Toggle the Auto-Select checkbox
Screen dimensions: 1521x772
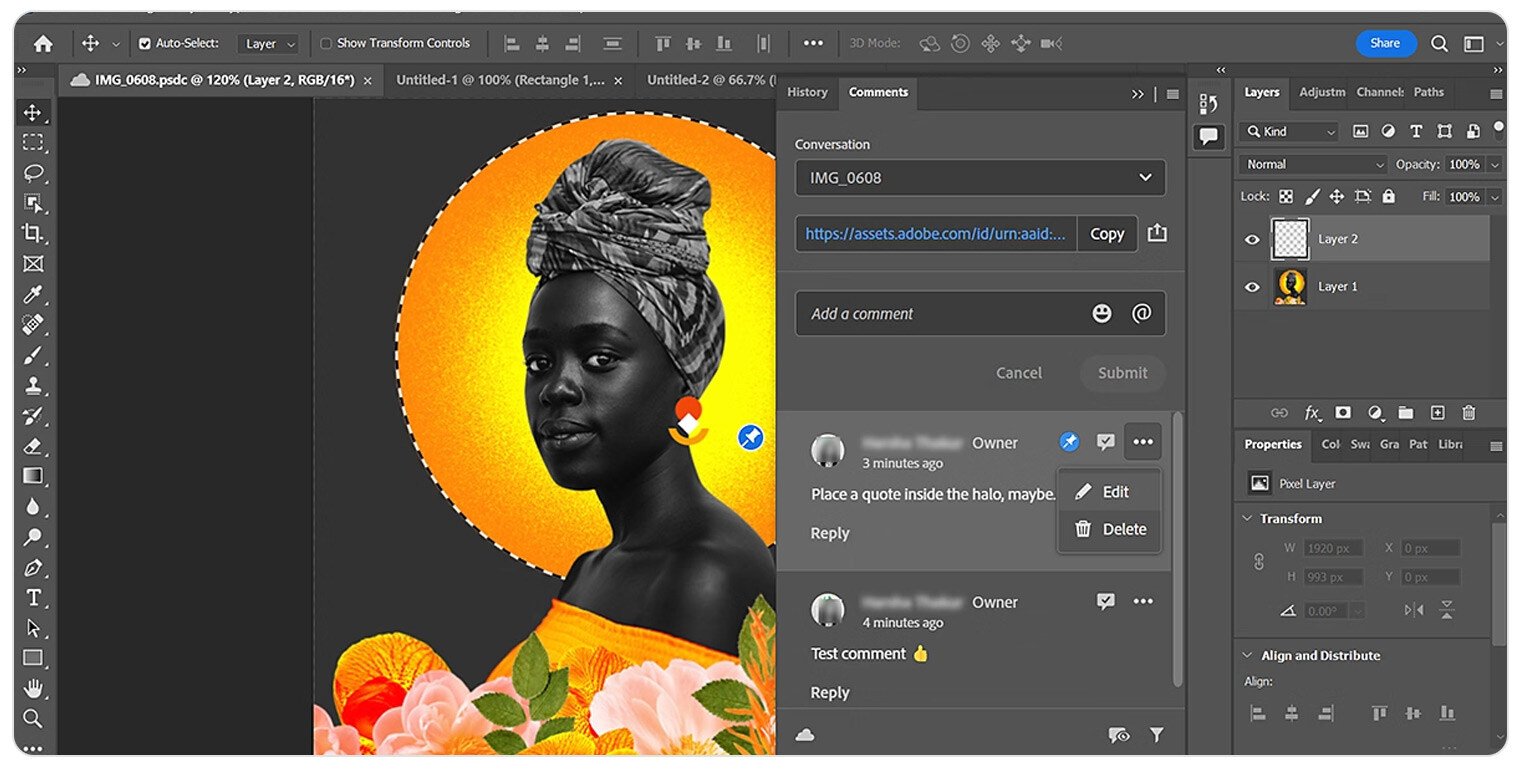tap(145, 44)
